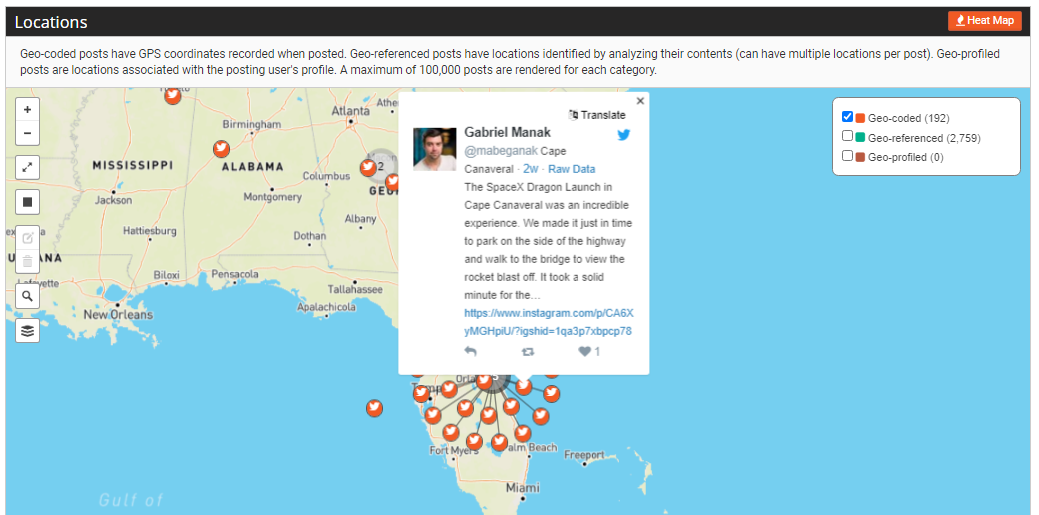This screenshot has width=1039, height=515.
Task: Click the Twitter marker at map top edge
Action: 172,96
